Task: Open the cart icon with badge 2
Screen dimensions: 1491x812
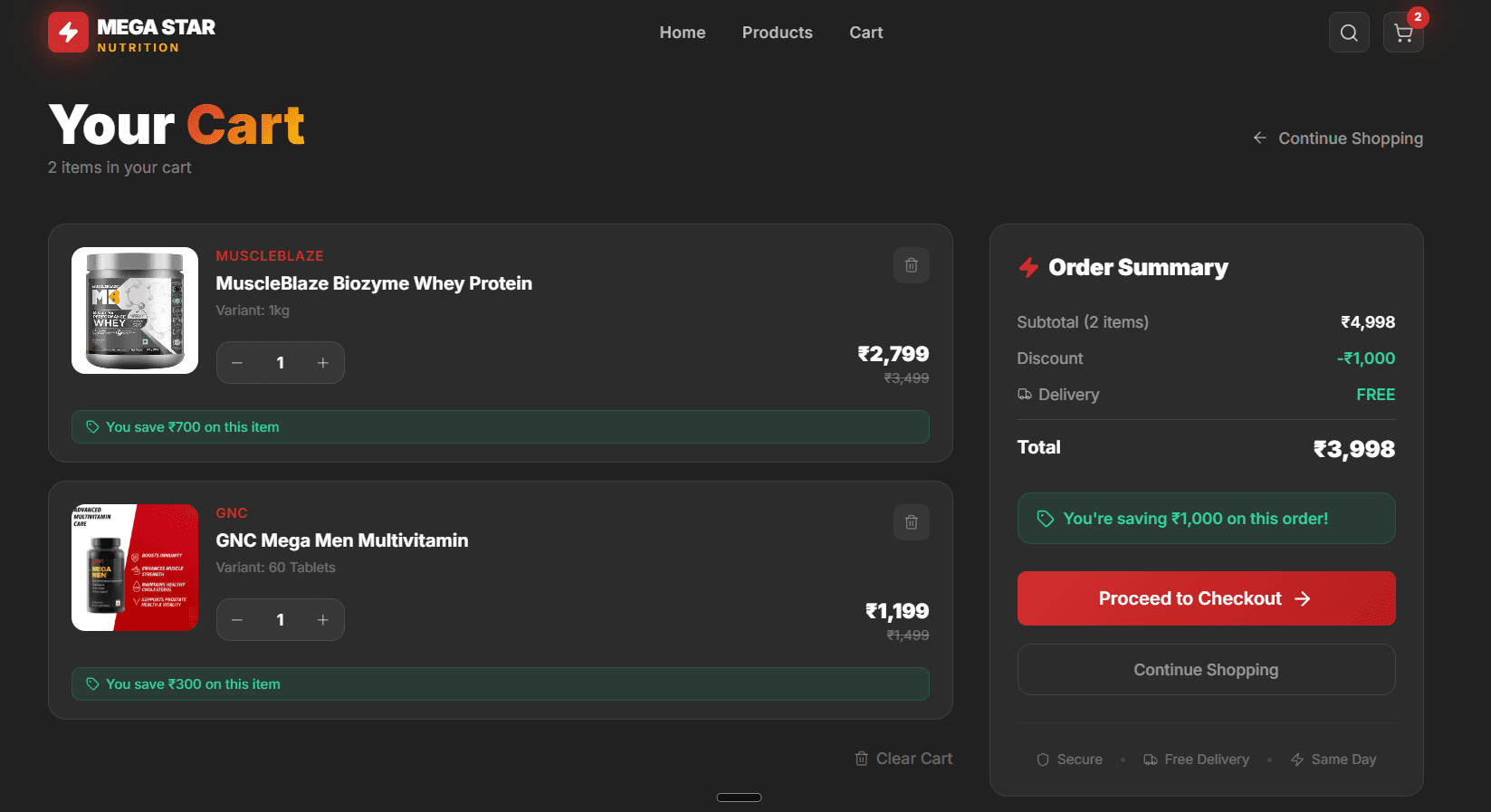Action: pos(1403,33)
